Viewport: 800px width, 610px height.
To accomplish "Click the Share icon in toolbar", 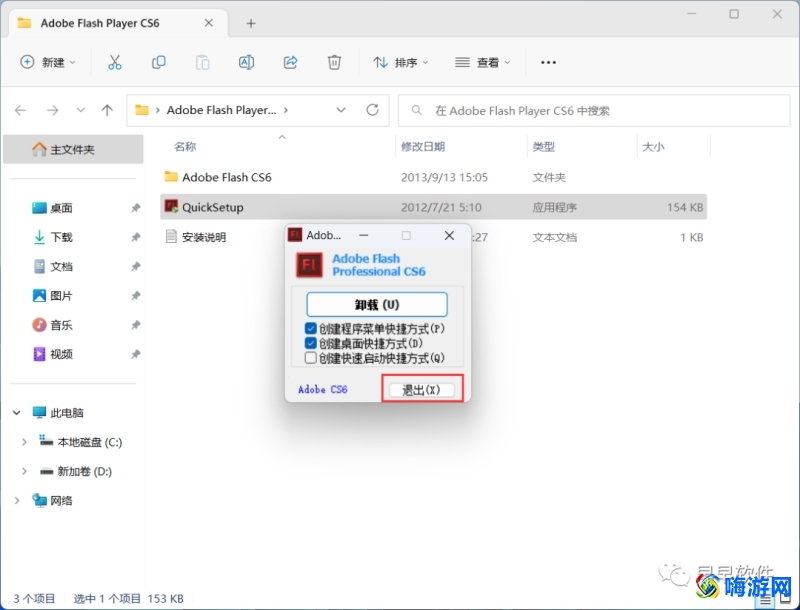I will click(x=290, y=62).
